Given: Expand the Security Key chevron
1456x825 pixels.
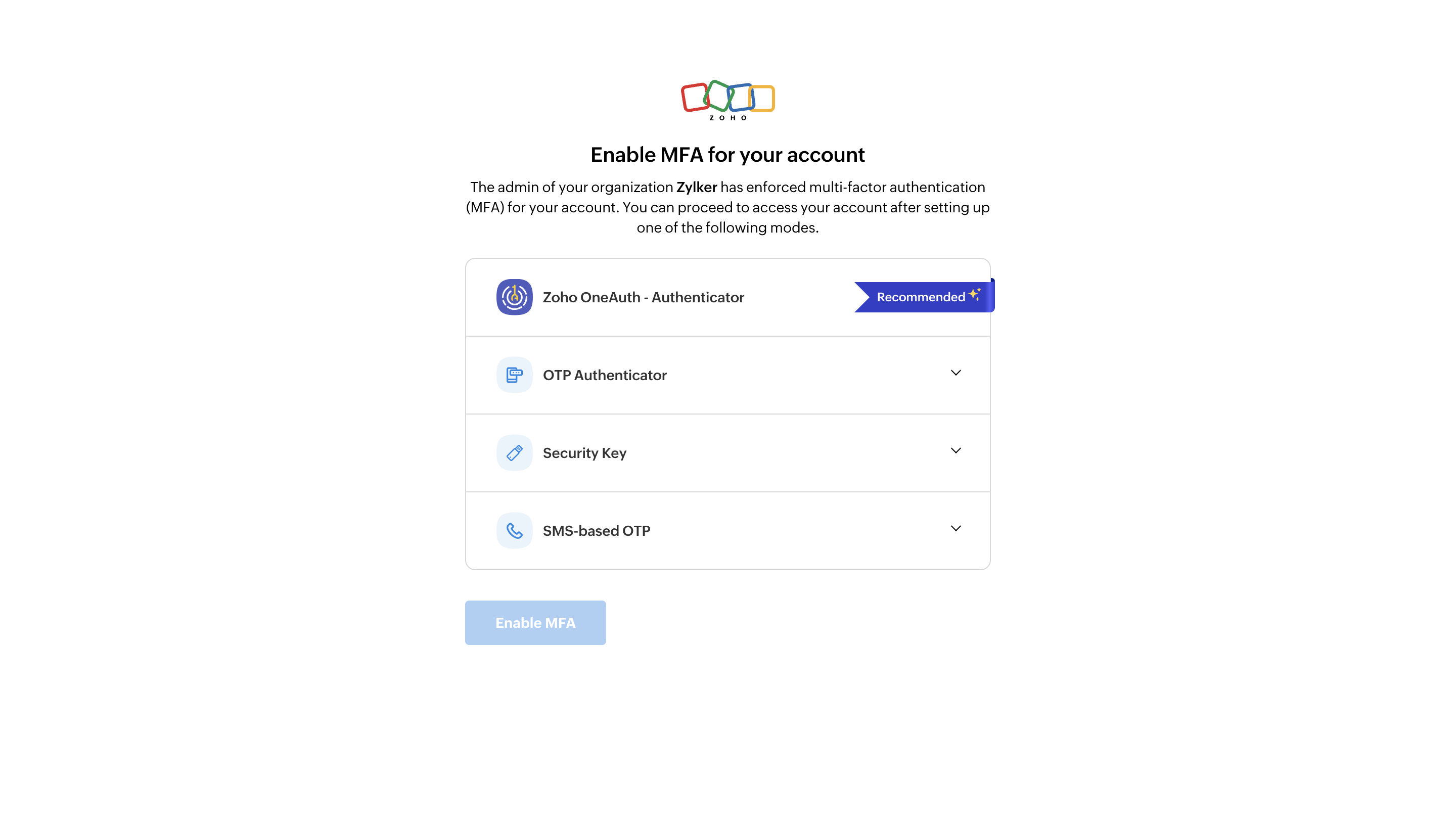Looking at the screenshot, I should tap(955, 450).
